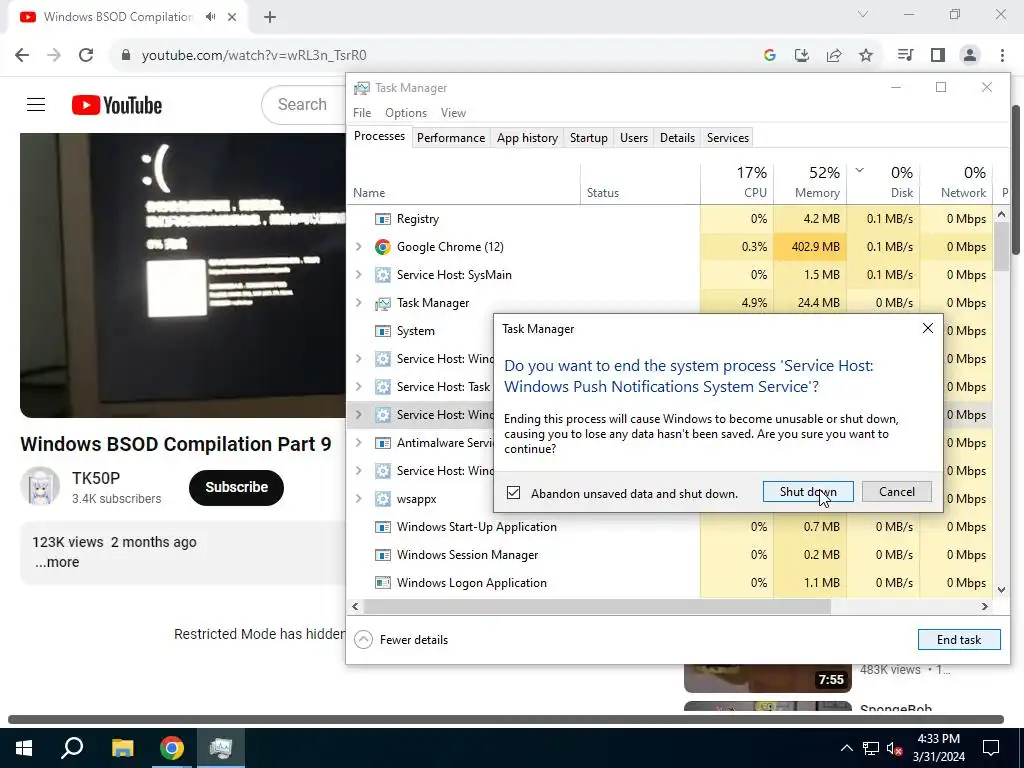
Task: Mute the tab via speaker icon
Action: pos(210,17)
